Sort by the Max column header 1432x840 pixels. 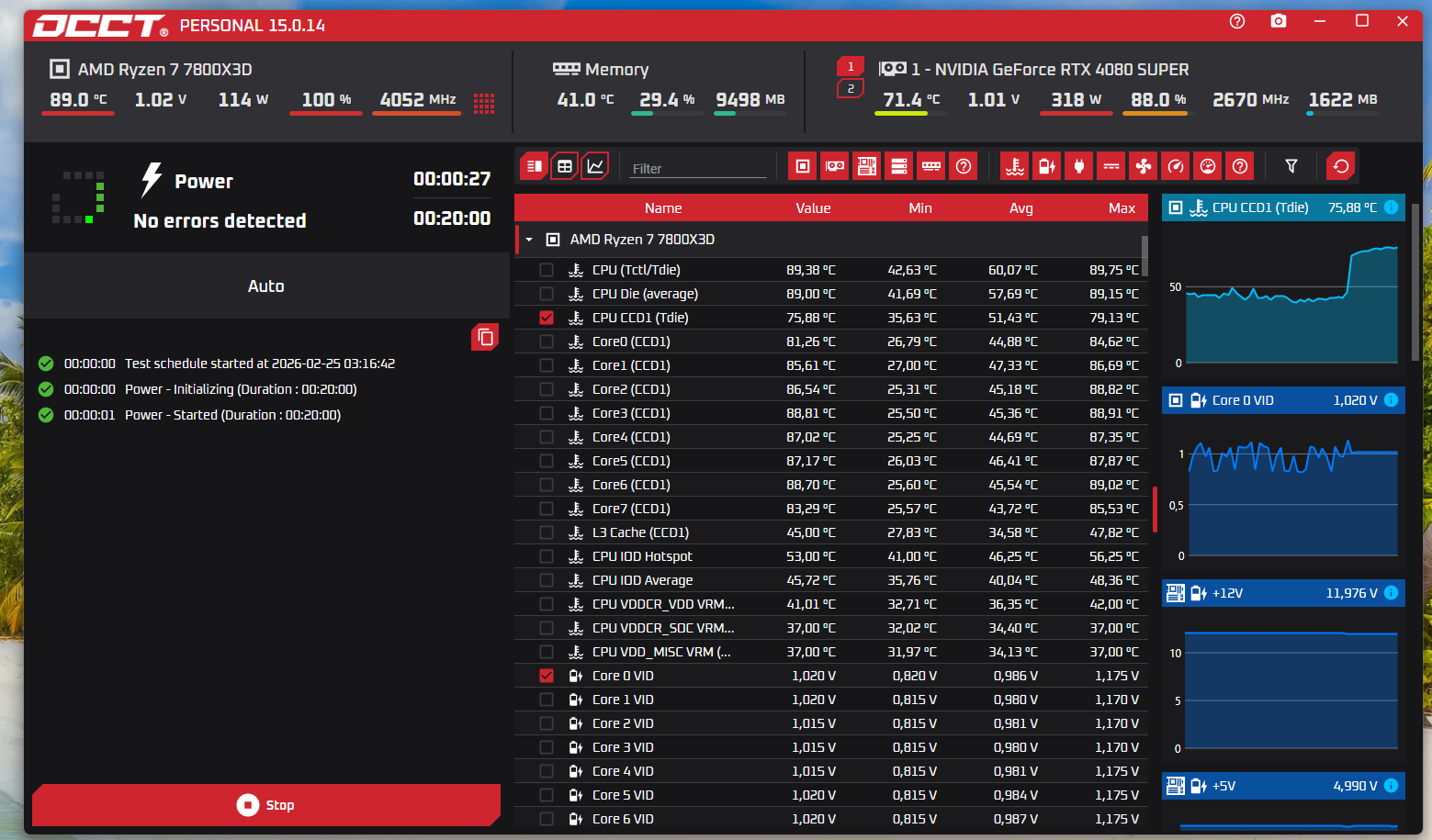click(1122, 208)
